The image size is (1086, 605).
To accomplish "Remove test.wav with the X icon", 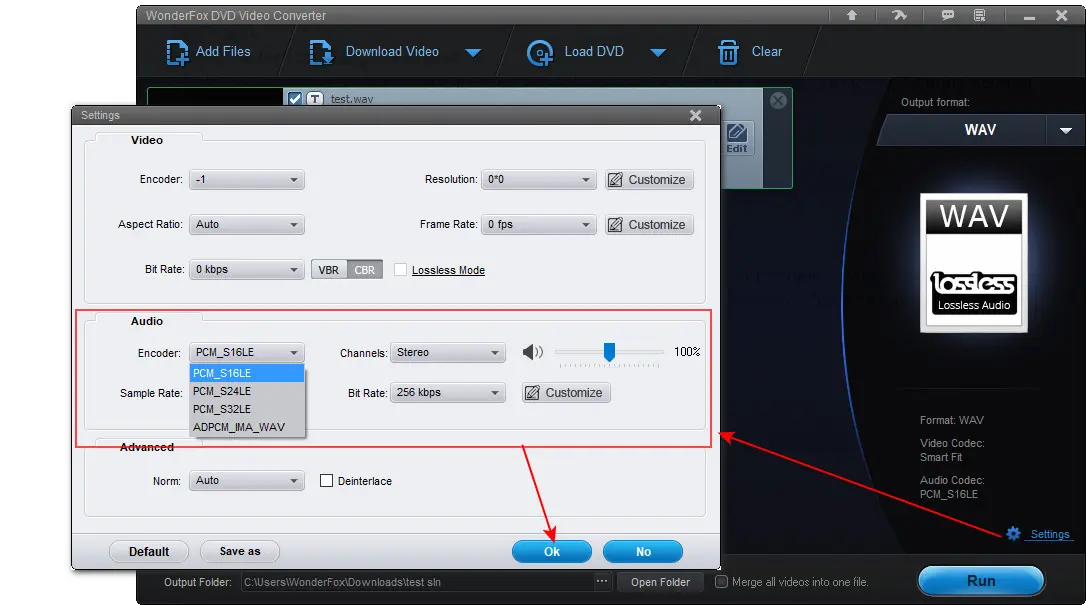I will pyautogui.click(x=778, y=100).
